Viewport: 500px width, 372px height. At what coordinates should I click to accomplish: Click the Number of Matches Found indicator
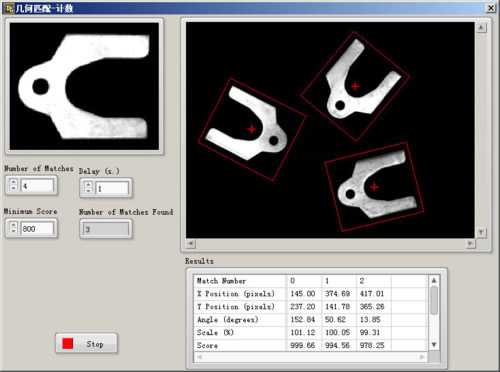105,229
